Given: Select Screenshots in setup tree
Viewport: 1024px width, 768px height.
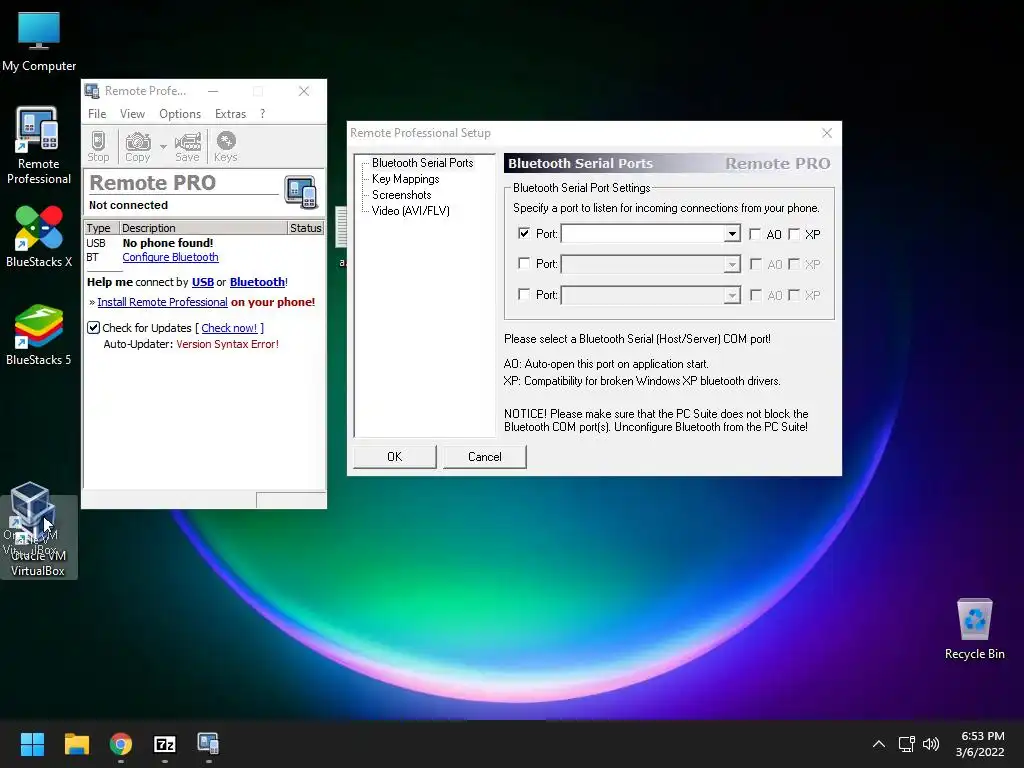Looking at the screenshot, I should pyautogui.click(x=402, y=195).
